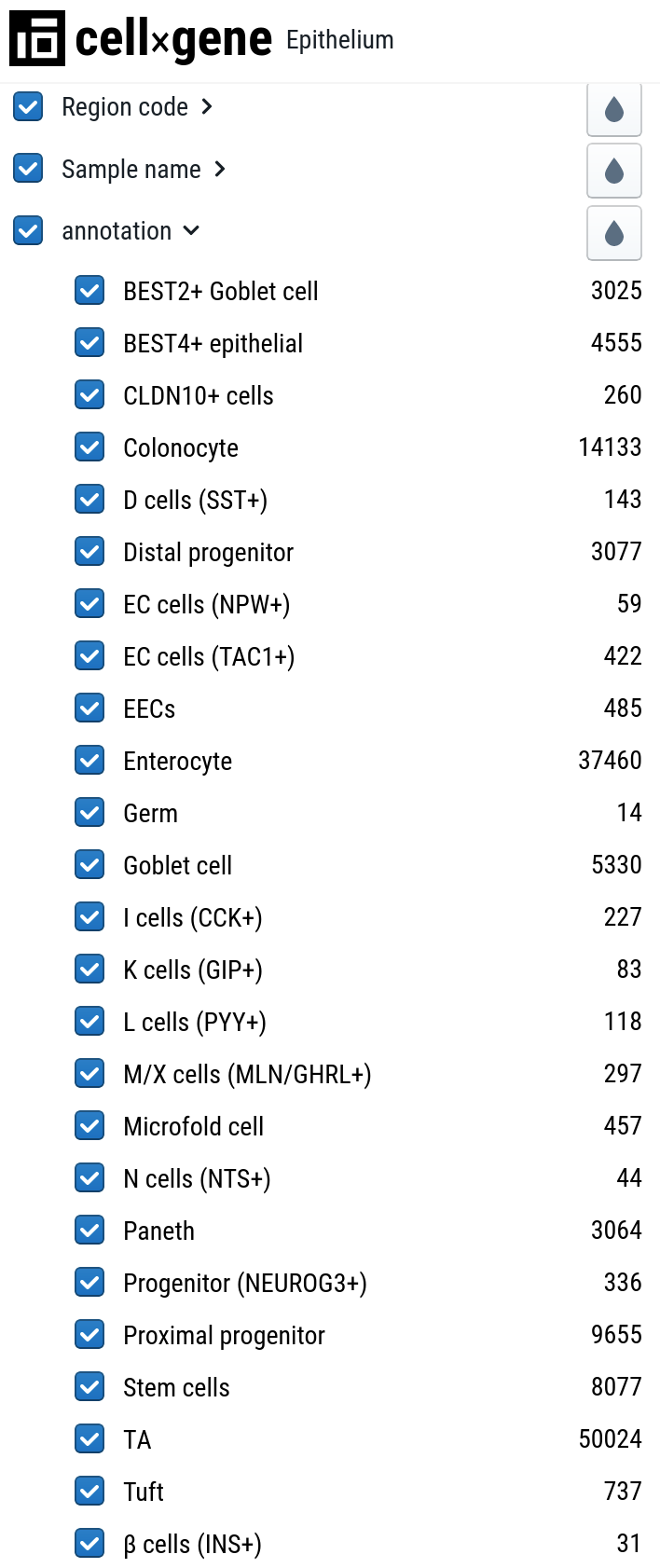
Task: Toggle the Stem cells checkbox
Action: click(x=89, y=1386)
